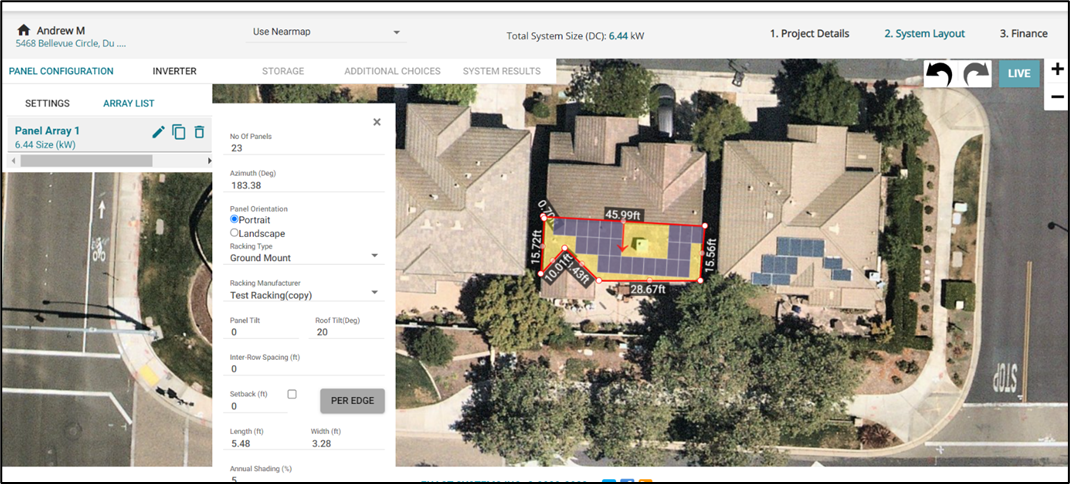Screen dimensions: 1070x484
Task: Click the undo arrow on the map
Action: tap(940, 74)
